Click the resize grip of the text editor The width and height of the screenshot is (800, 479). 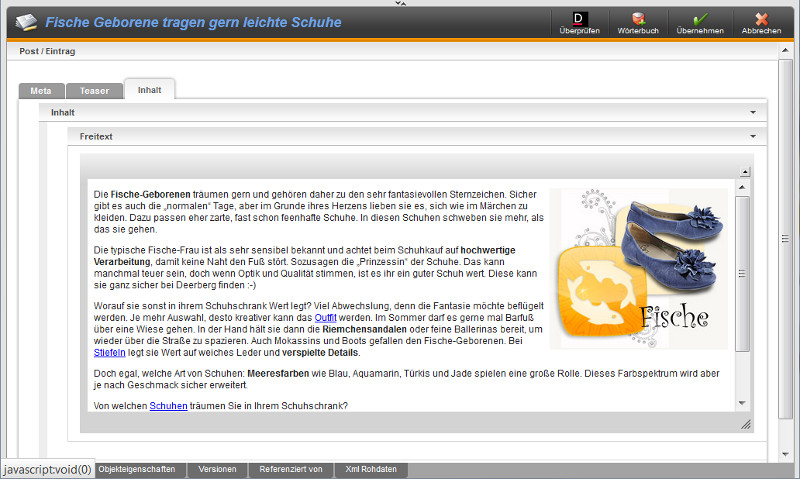tap(745, 425)
